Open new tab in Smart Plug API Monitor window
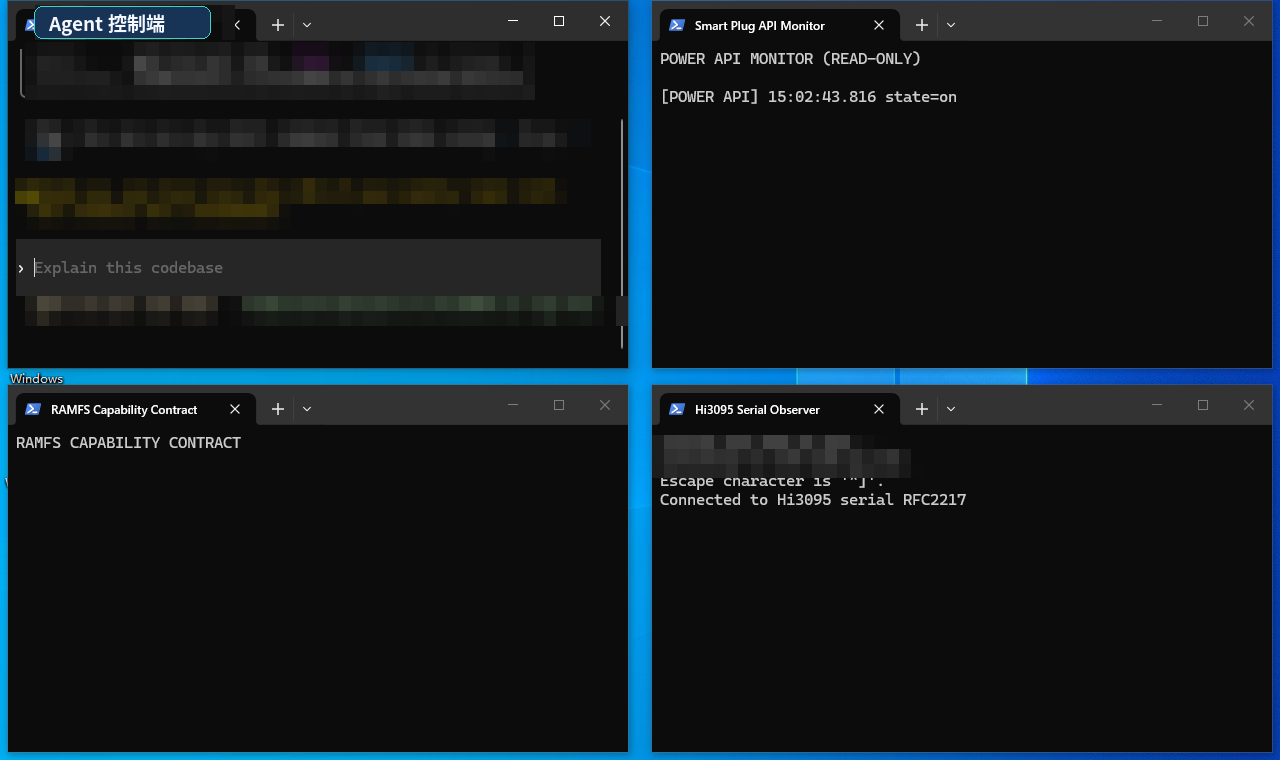The width and height of the screenshot is (1280, 760). tap(922, 25)
